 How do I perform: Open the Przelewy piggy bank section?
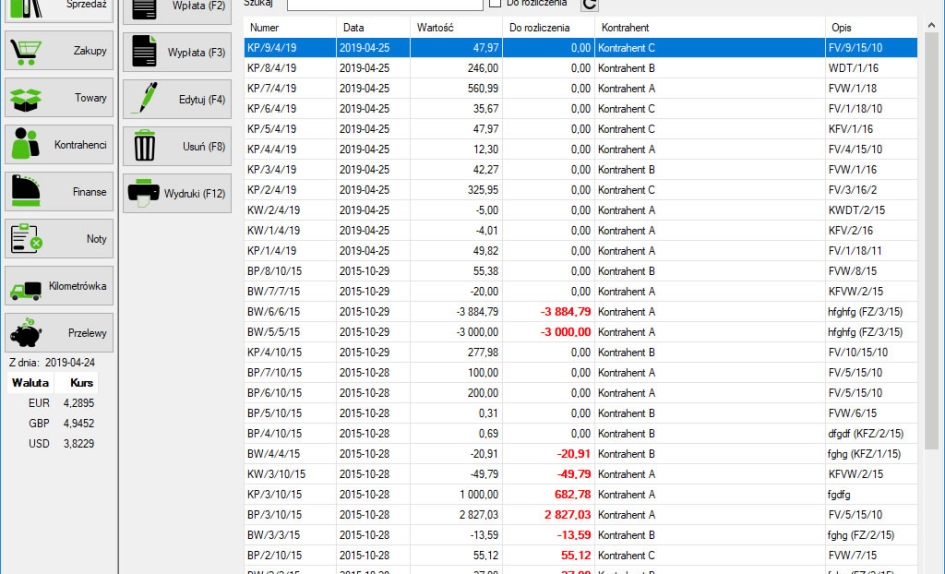click(x=59, y=333)
